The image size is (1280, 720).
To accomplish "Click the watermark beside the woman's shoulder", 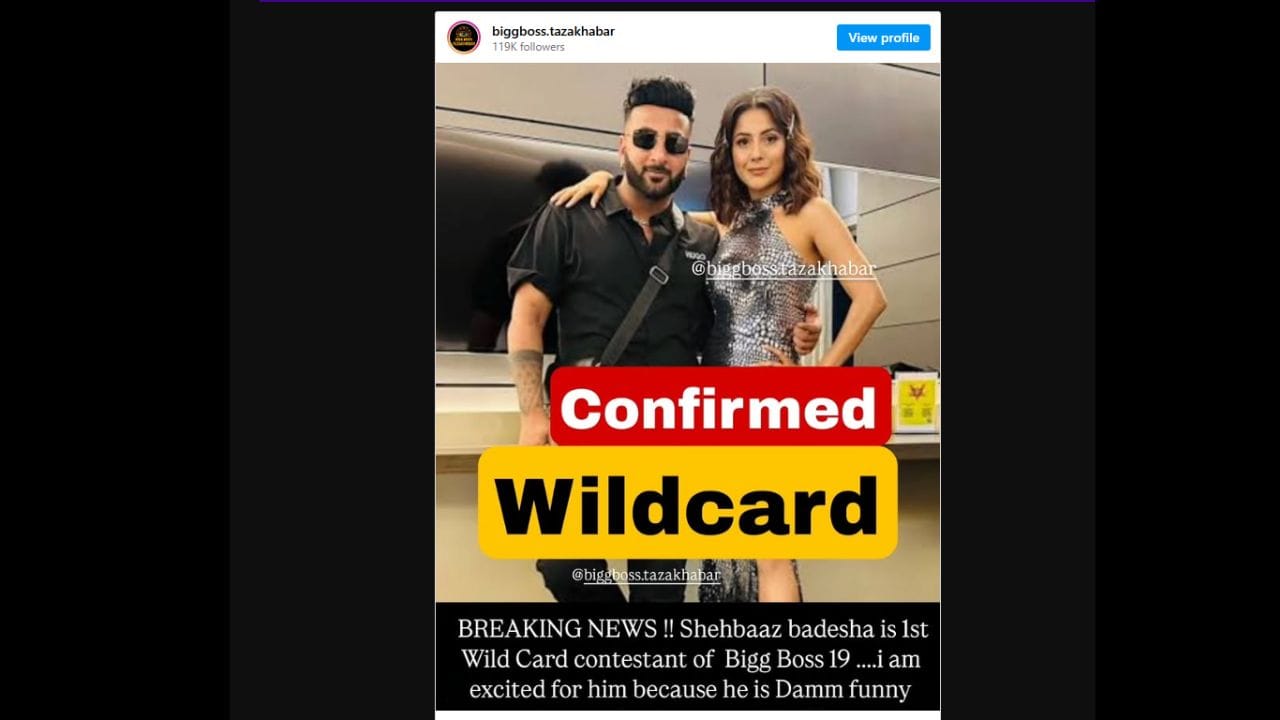I will [784, 268].
